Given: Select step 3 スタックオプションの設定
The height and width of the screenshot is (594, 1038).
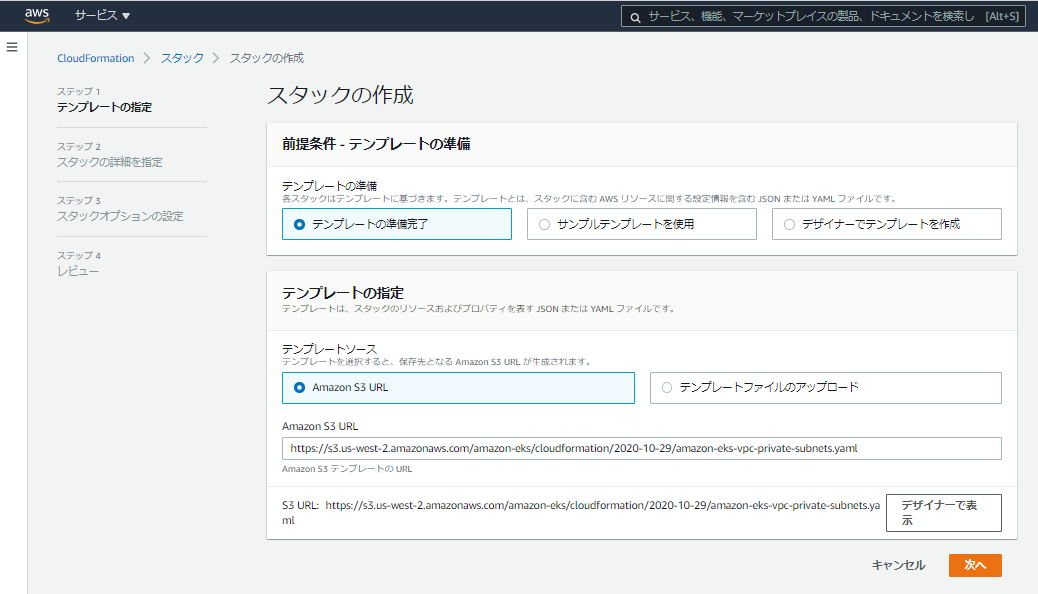Looking at the screenshot, I should pyautogui.click(x=120, y=217).
